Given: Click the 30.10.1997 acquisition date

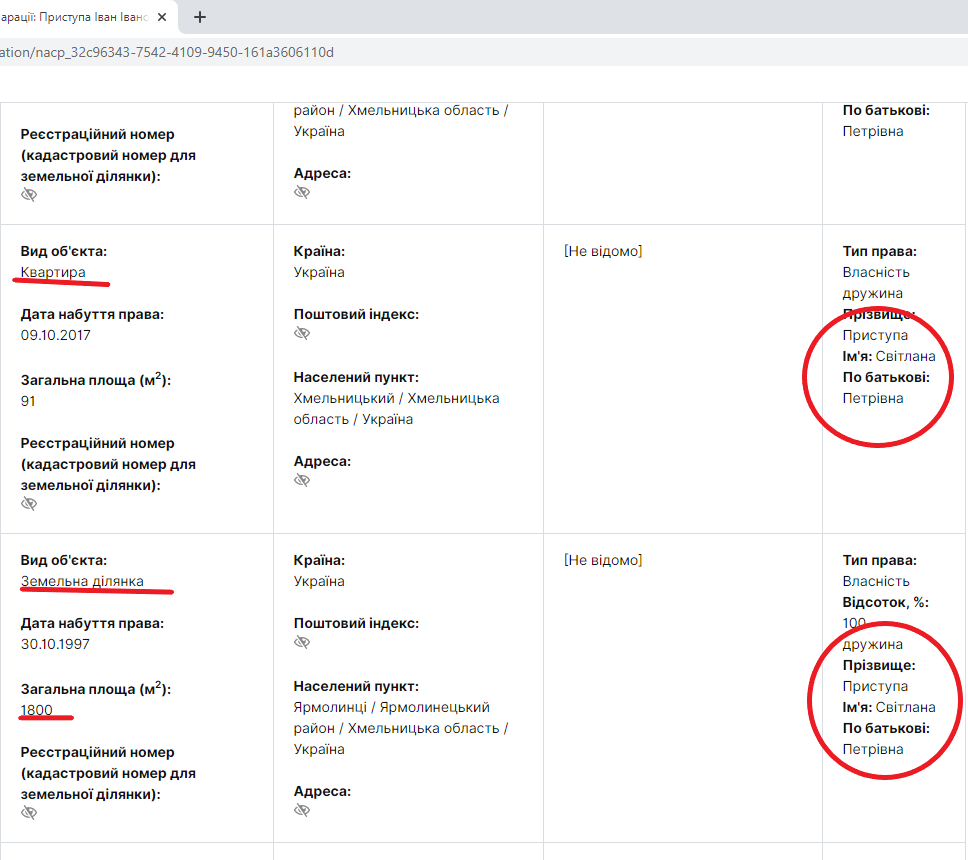Looking at the screenshot, I should click(55, 644).
